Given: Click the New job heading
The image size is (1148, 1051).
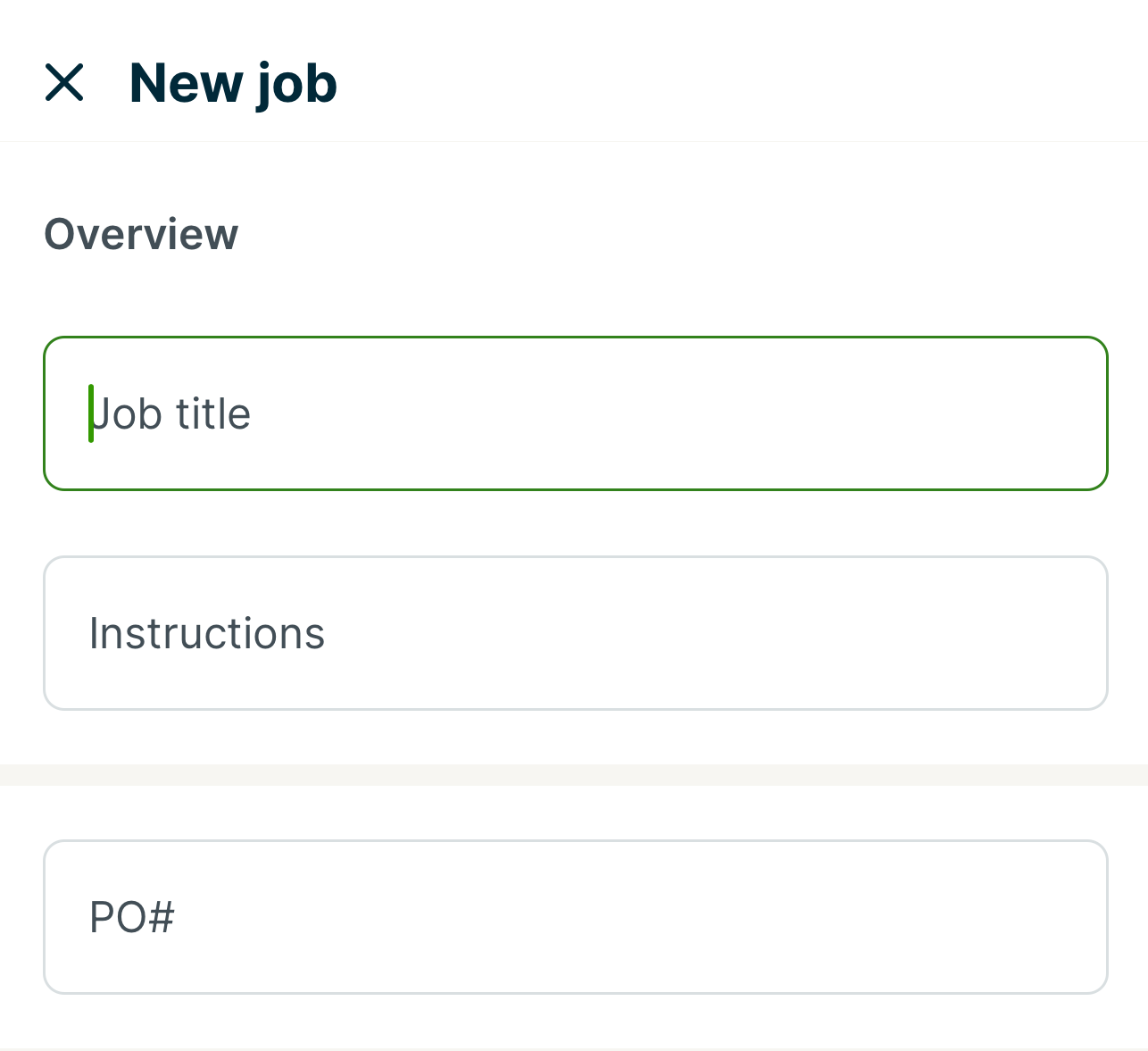Looking at the screenshot, I should pyautogui.click(x=233, y=83).
